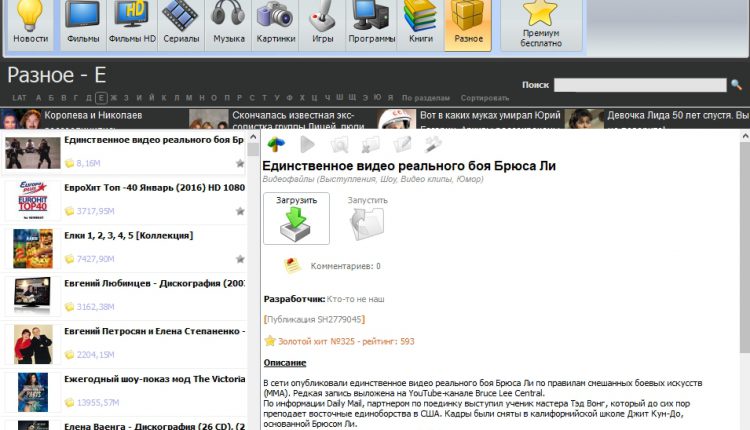Click Bruce Lee fight video thumbnail
This screenshot has width=750, height=430.
coord(33,153)
